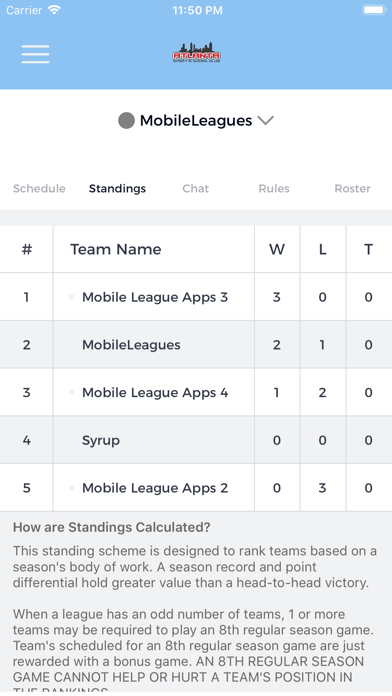Select the Mobile League Apps 3 row
Image resolution: width=392 pixels, height=696 pixels.
click(x=196, y=297)
